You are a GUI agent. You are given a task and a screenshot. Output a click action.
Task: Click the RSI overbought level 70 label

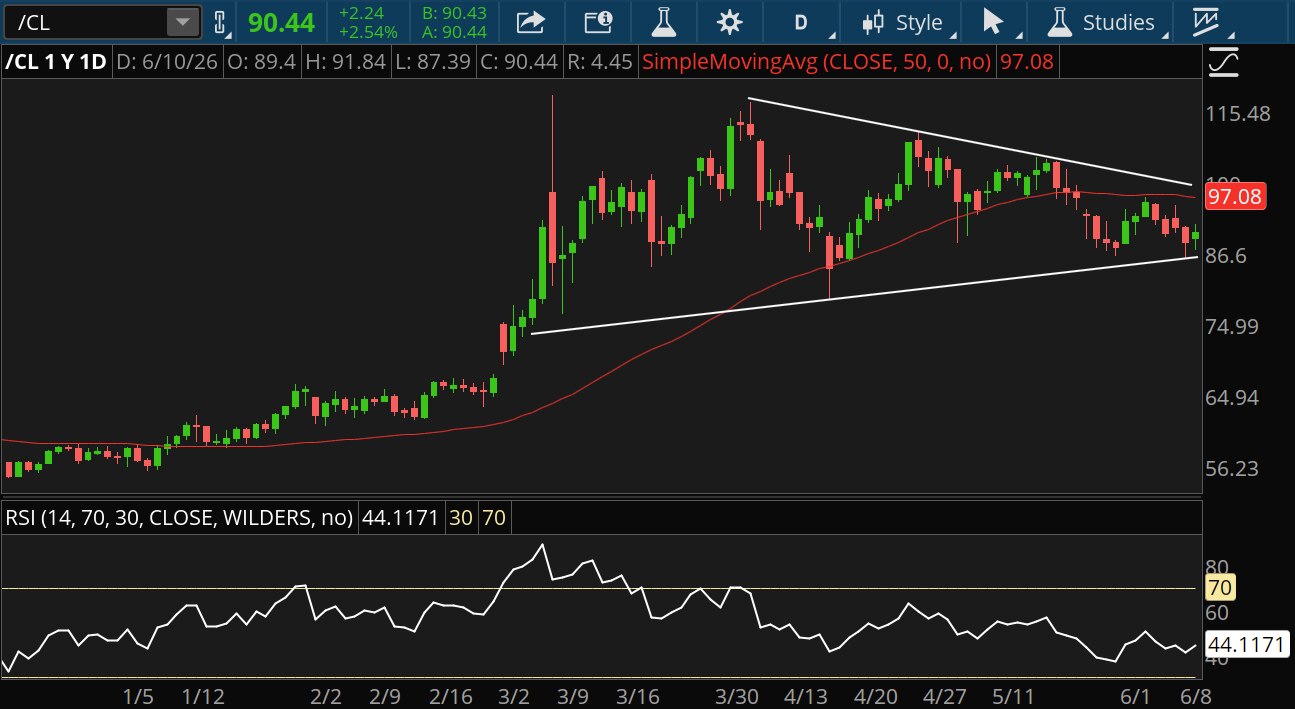pyautogui.click(x=494, y=518)
